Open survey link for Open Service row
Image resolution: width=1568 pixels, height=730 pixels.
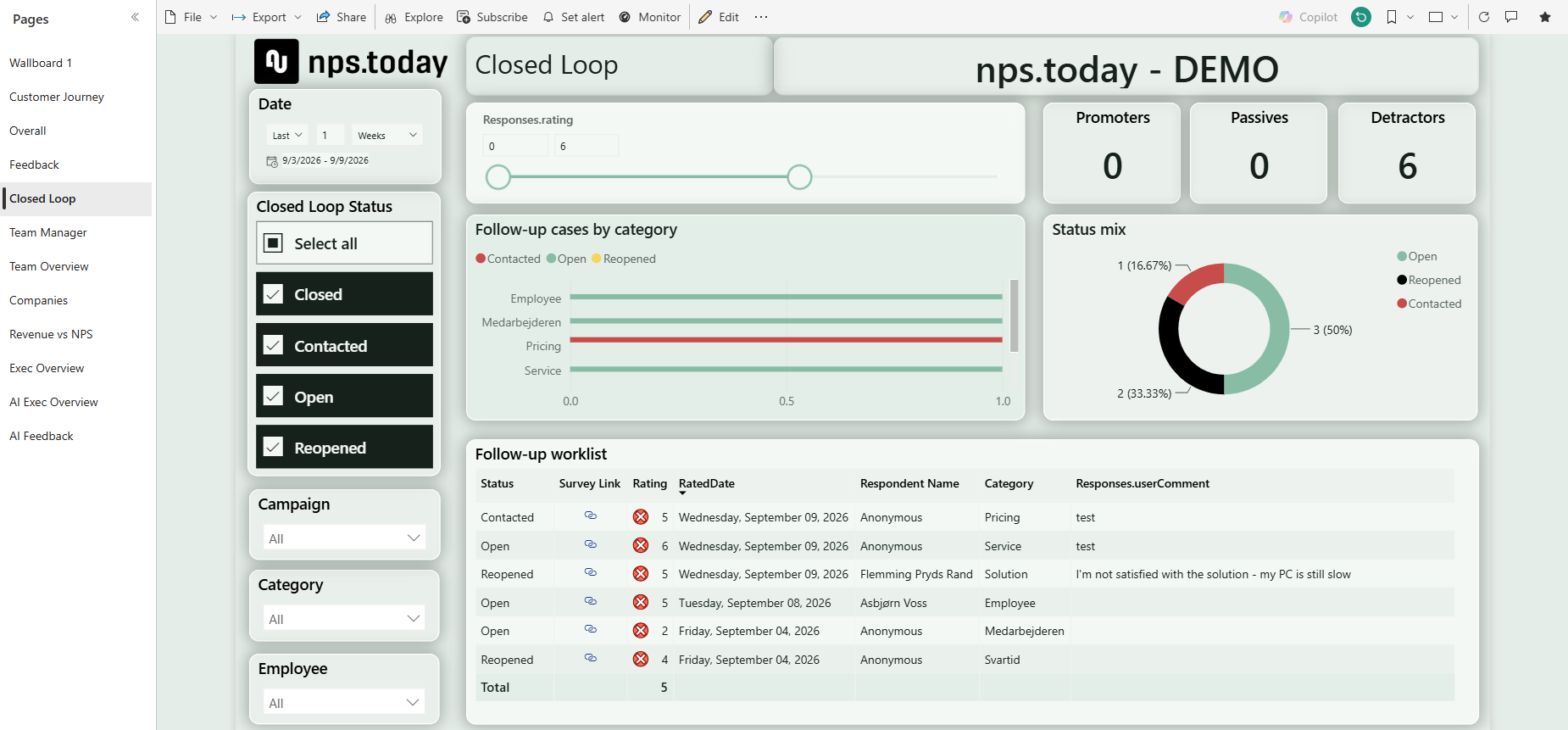pyautogui.click(x=591, y=544)
